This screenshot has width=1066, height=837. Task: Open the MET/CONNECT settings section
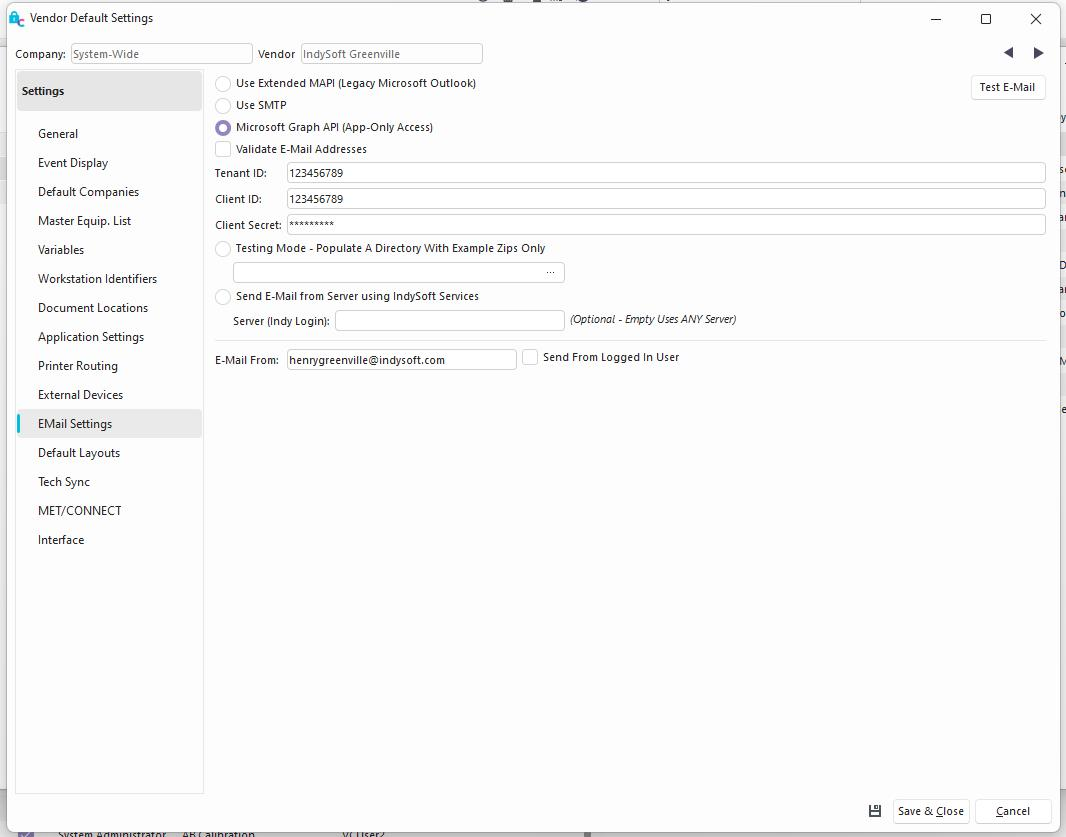(x=80, y=511)
